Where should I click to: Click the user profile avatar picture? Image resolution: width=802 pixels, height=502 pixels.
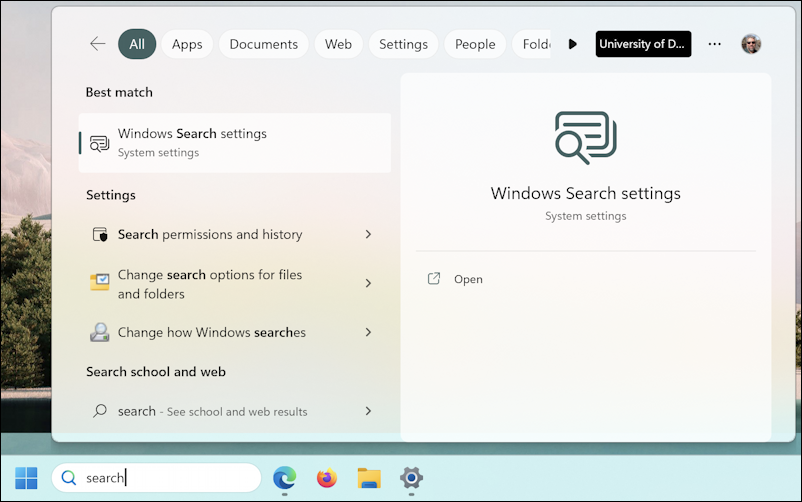coord(750,44)
